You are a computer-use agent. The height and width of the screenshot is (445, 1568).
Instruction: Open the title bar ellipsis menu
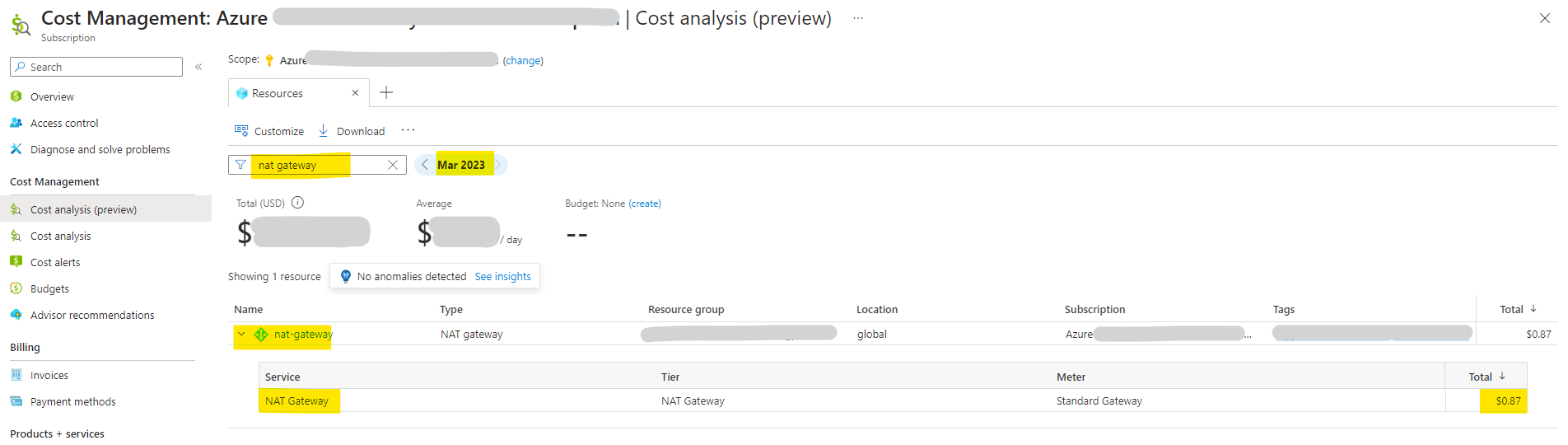pos(857,18)
